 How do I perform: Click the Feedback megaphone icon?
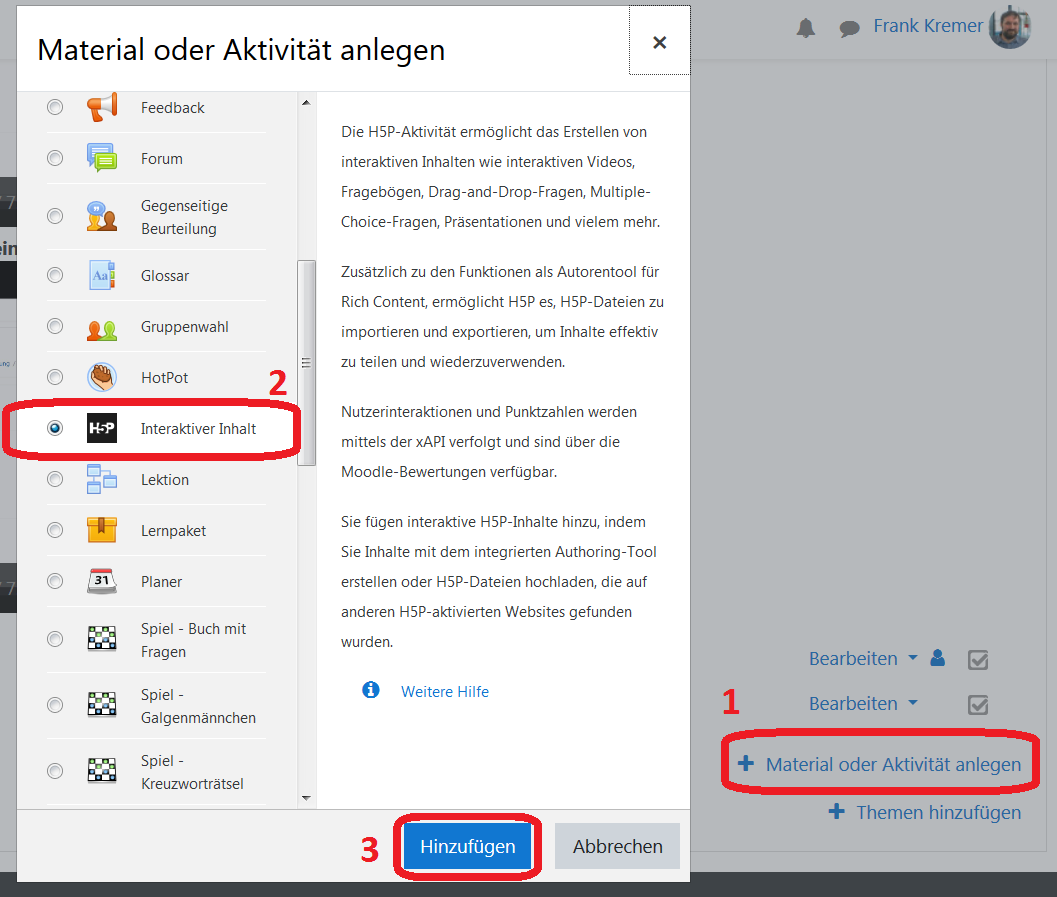pyautogui.click(x=102, y=107)
